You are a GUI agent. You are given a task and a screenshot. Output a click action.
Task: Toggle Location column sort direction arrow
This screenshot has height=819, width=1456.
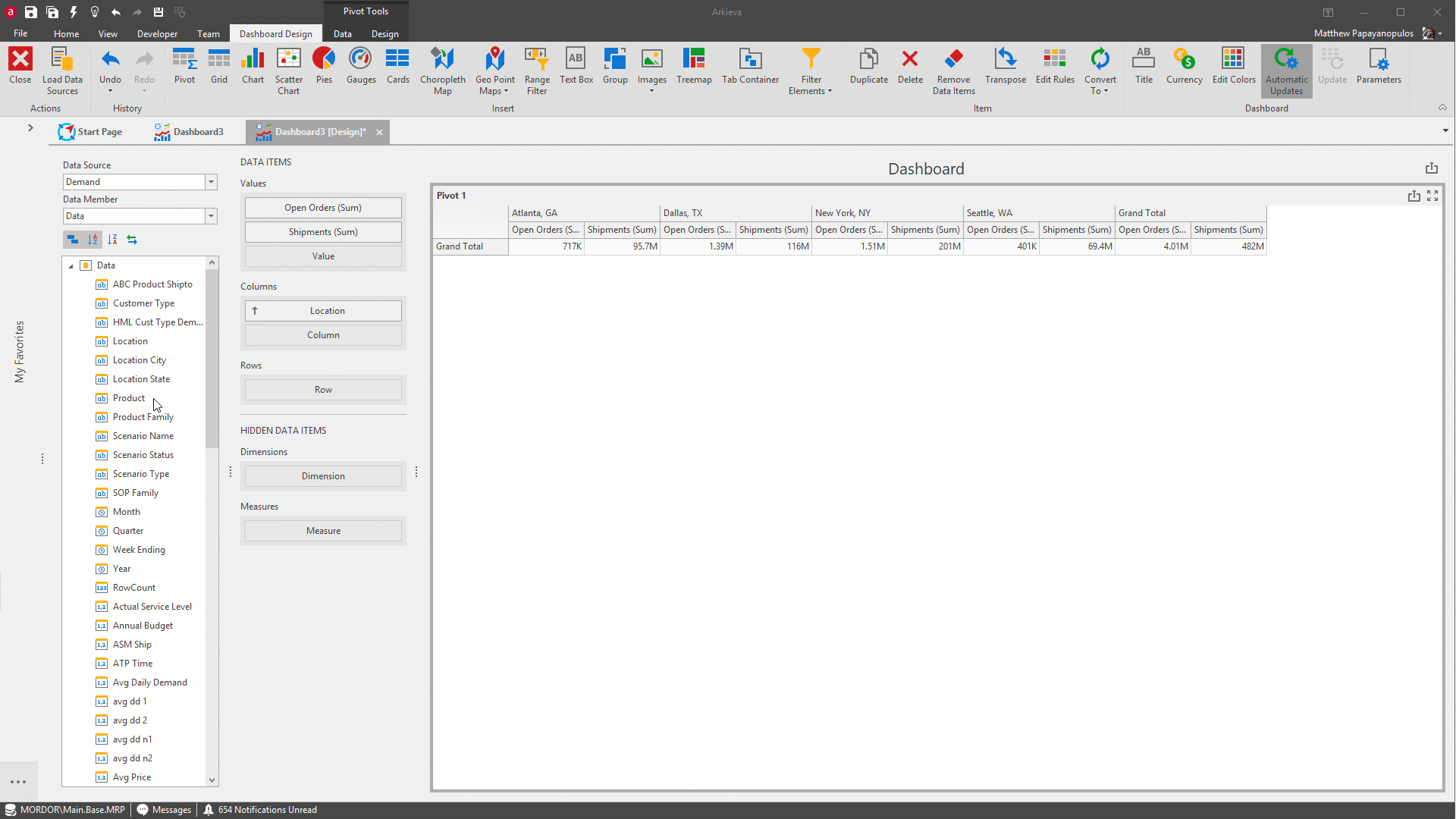point(255,311)
